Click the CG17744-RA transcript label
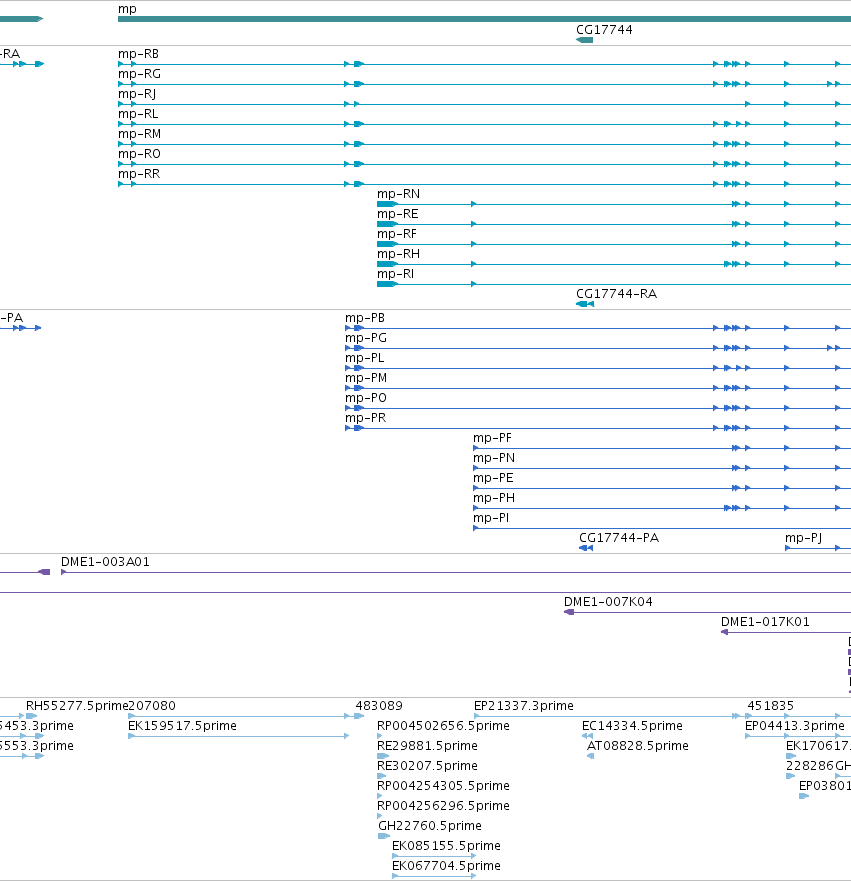851x881 pixels. (616, 294)
